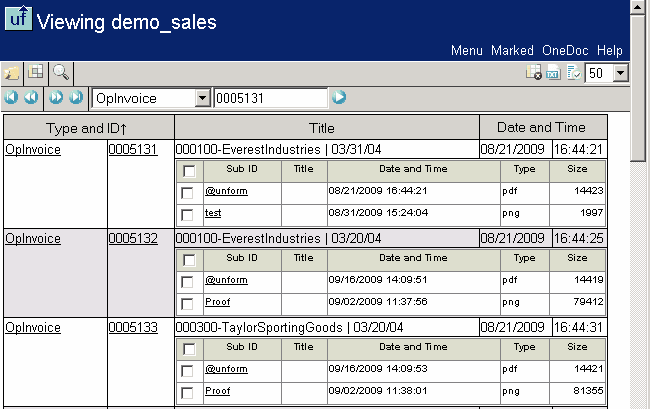The width and height of the screenshot is (650, 409).
Task: Open the OneDoc menu
Action: tap(565, 50)
